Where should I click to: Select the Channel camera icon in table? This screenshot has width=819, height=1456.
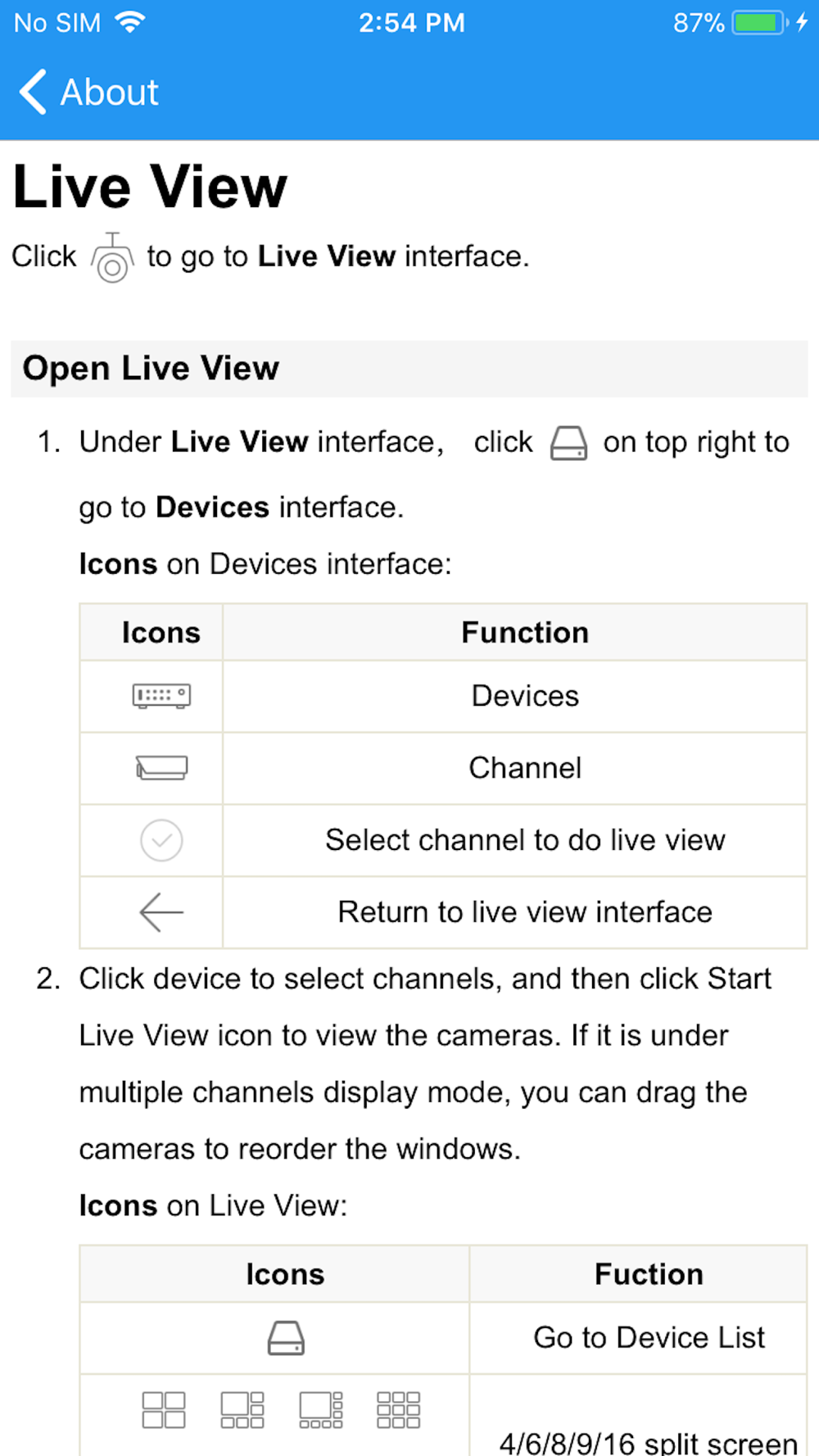click(161, 767)
